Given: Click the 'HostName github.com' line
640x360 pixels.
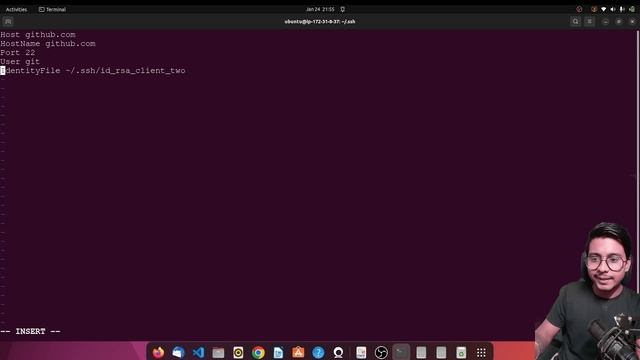Looking at the screenshot, I should point(48,44).
